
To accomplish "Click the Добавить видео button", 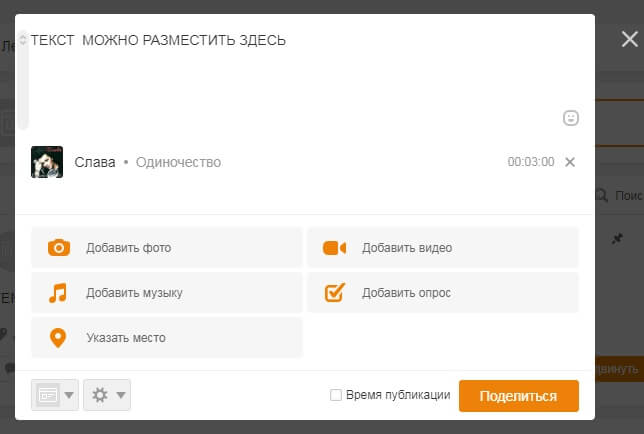I will click(x=443, y=248).
